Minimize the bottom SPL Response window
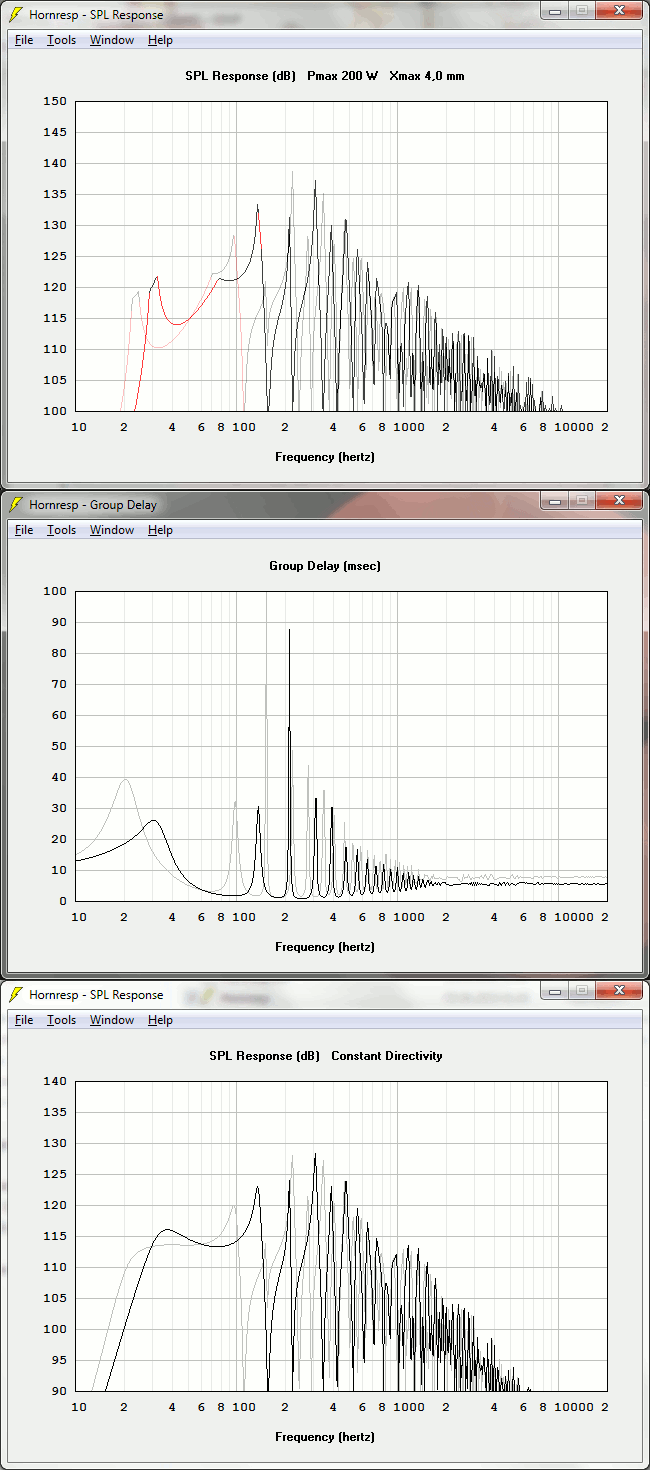This screenshot has width=650, height=1470. (x=555, y=989)
